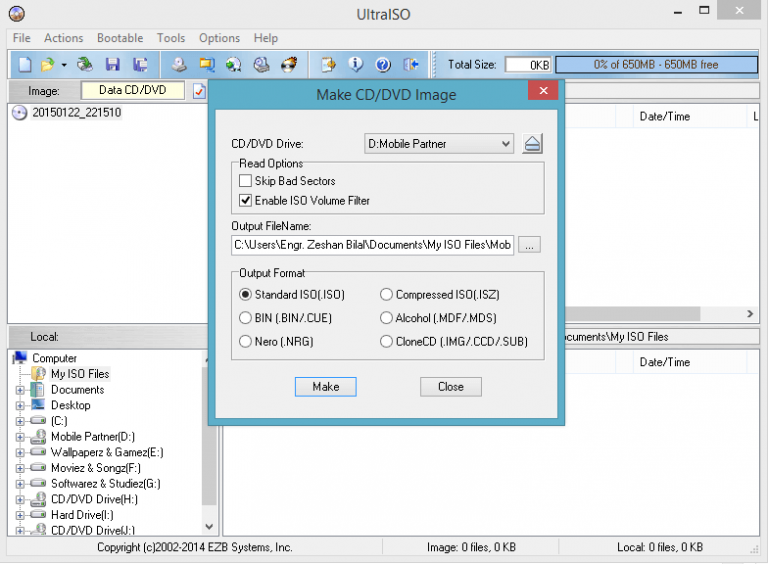Click the Make button
The height and width of the screenshot is (564, 768).
[x=326, y=387]
